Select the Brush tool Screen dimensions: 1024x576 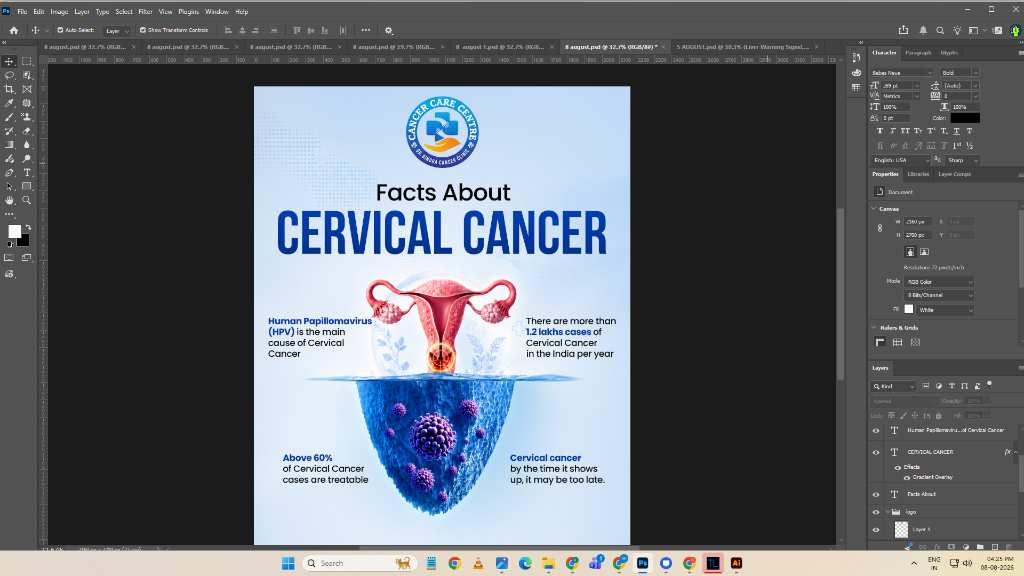(9, 117)
